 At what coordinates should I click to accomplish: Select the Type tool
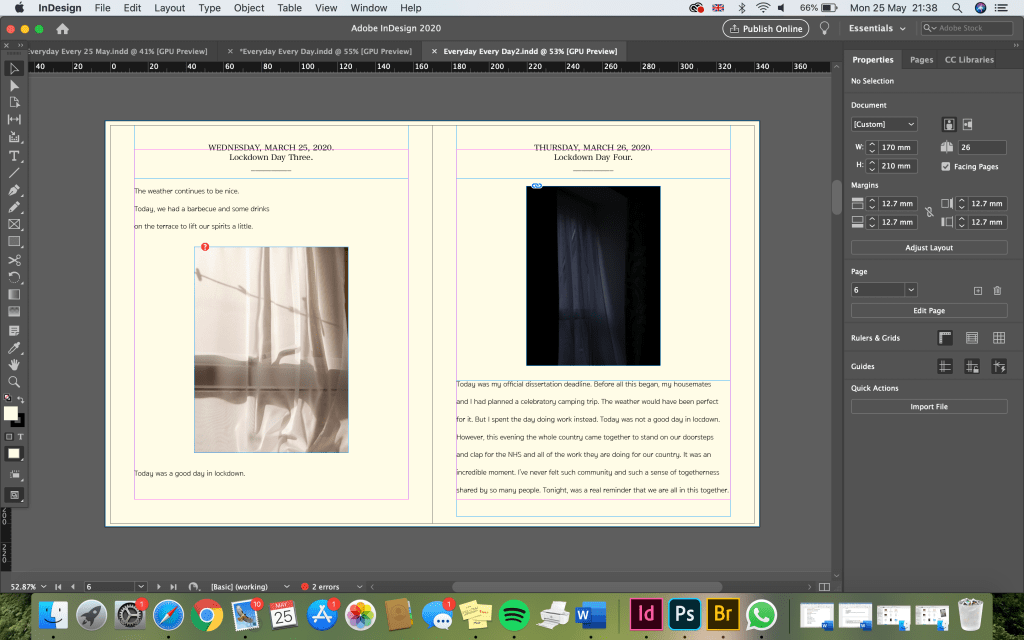(14, 156)
